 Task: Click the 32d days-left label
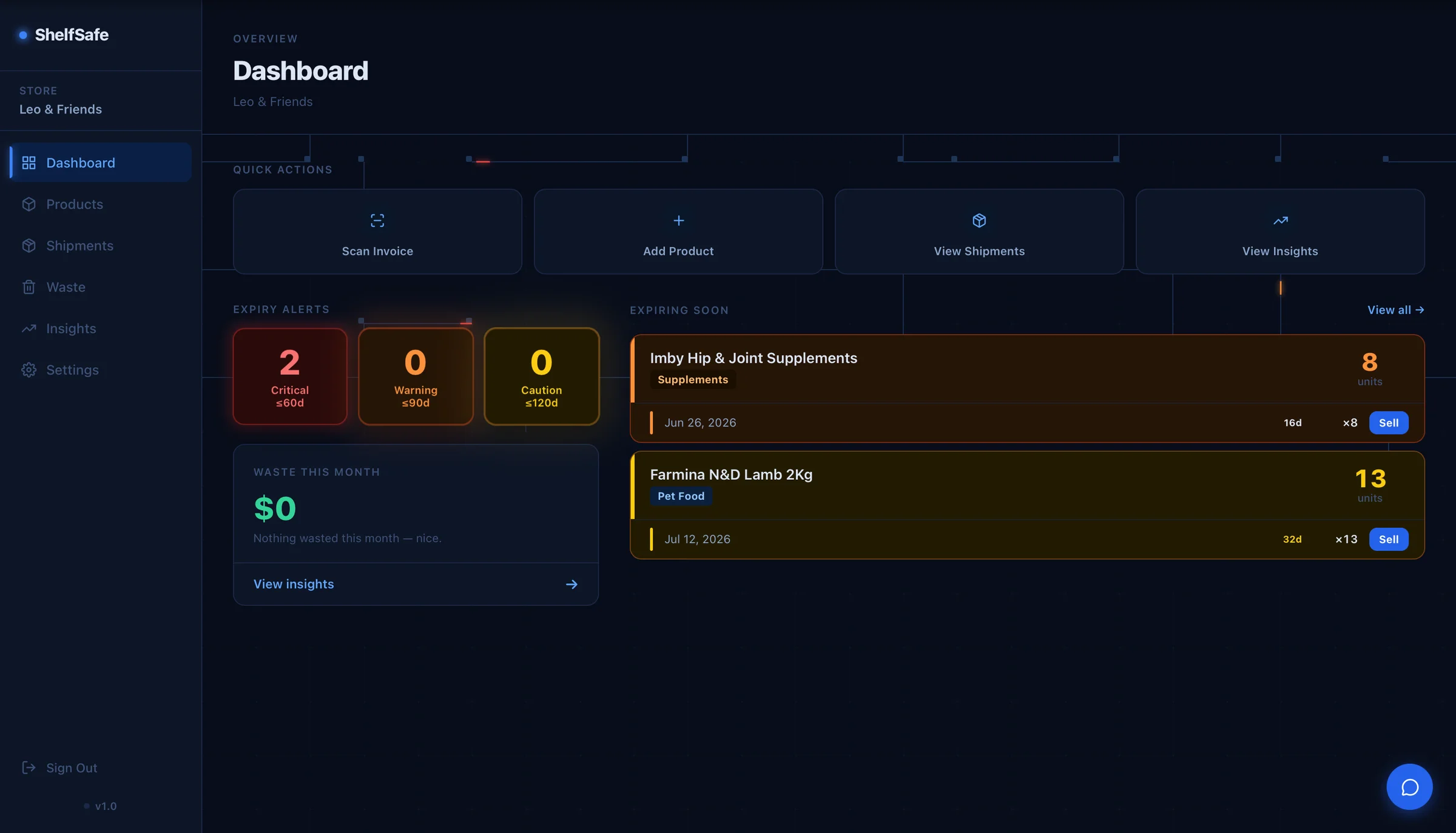pos(1292,539)
